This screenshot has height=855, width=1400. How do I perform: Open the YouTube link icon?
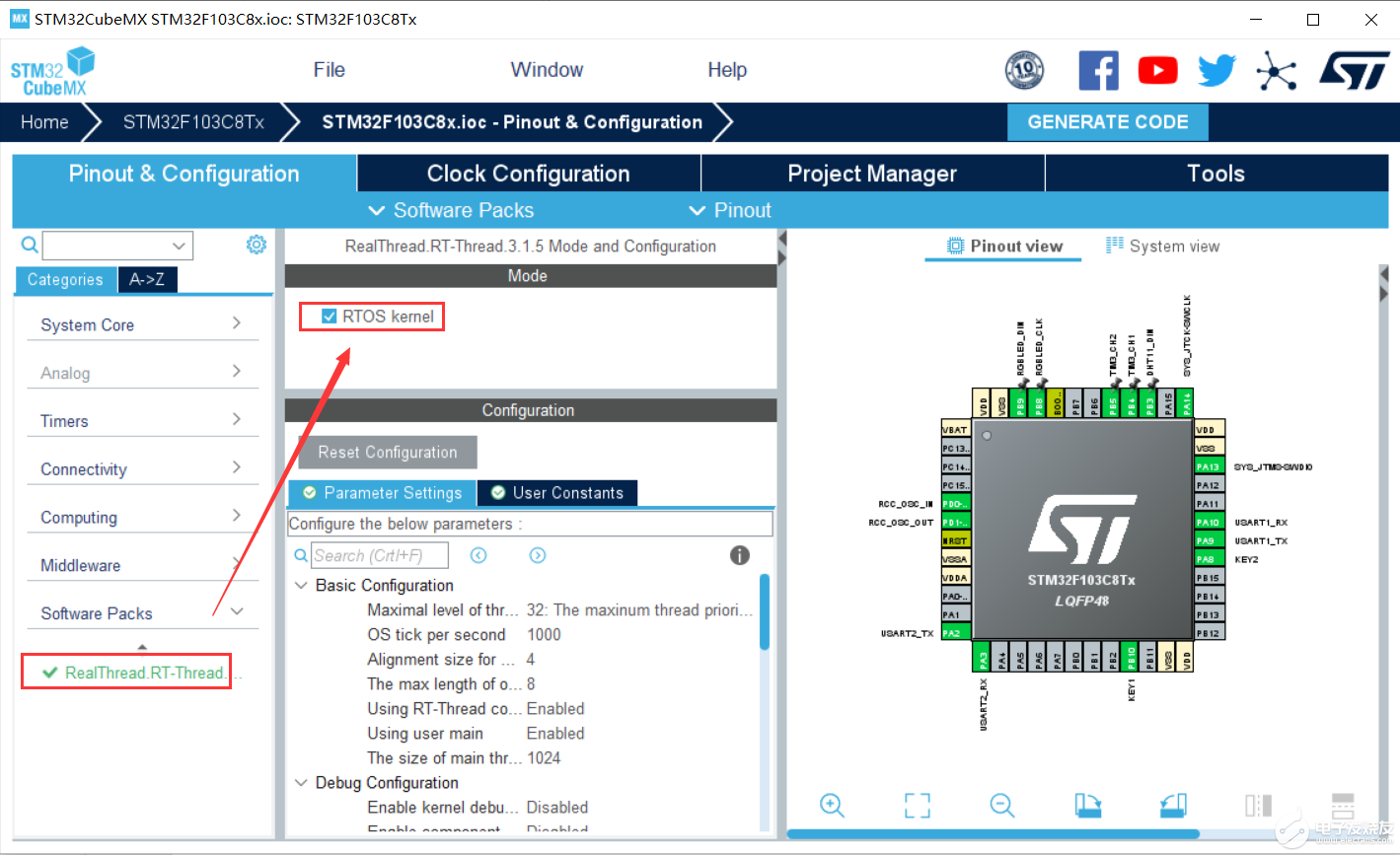(x=1157, y=70)
